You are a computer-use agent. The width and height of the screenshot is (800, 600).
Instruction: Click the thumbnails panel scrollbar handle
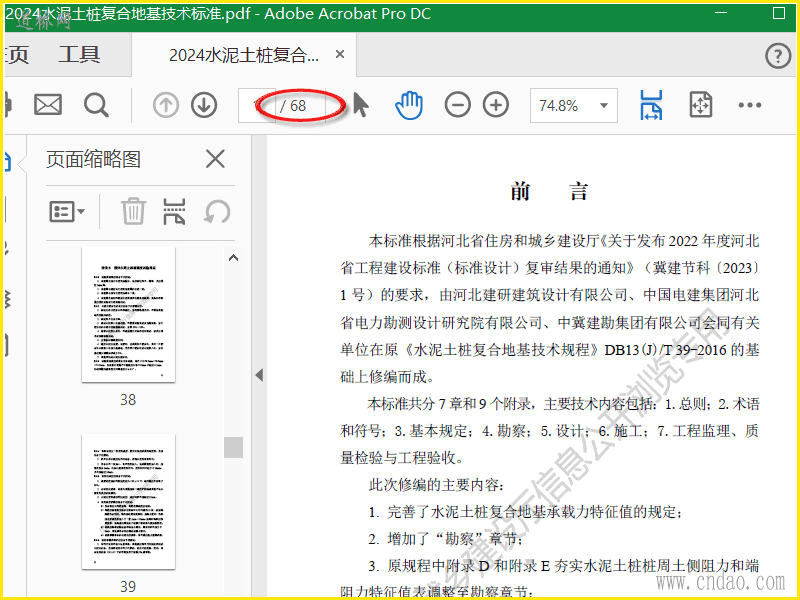tap(233, 447)
